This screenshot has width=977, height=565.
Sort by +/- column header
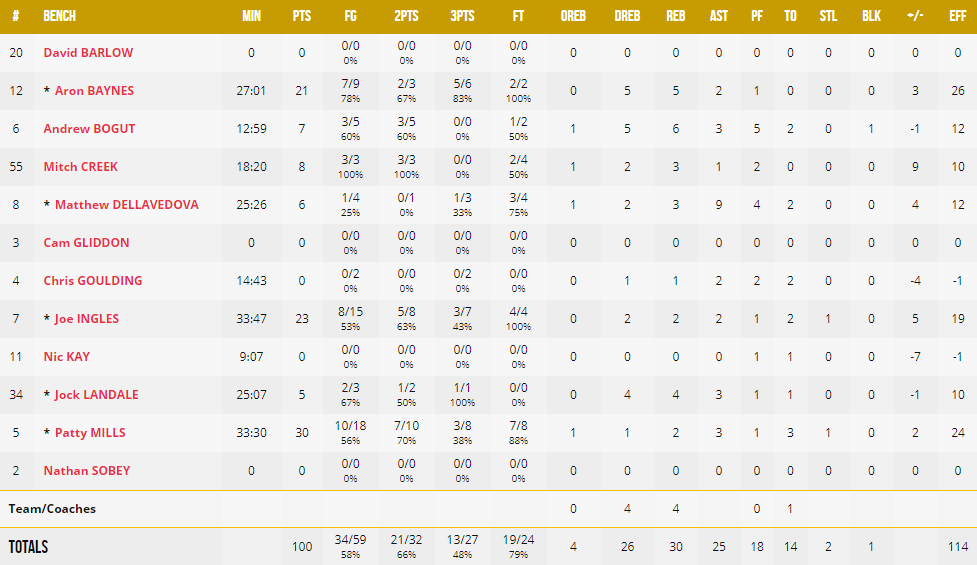tap(915, 16)
